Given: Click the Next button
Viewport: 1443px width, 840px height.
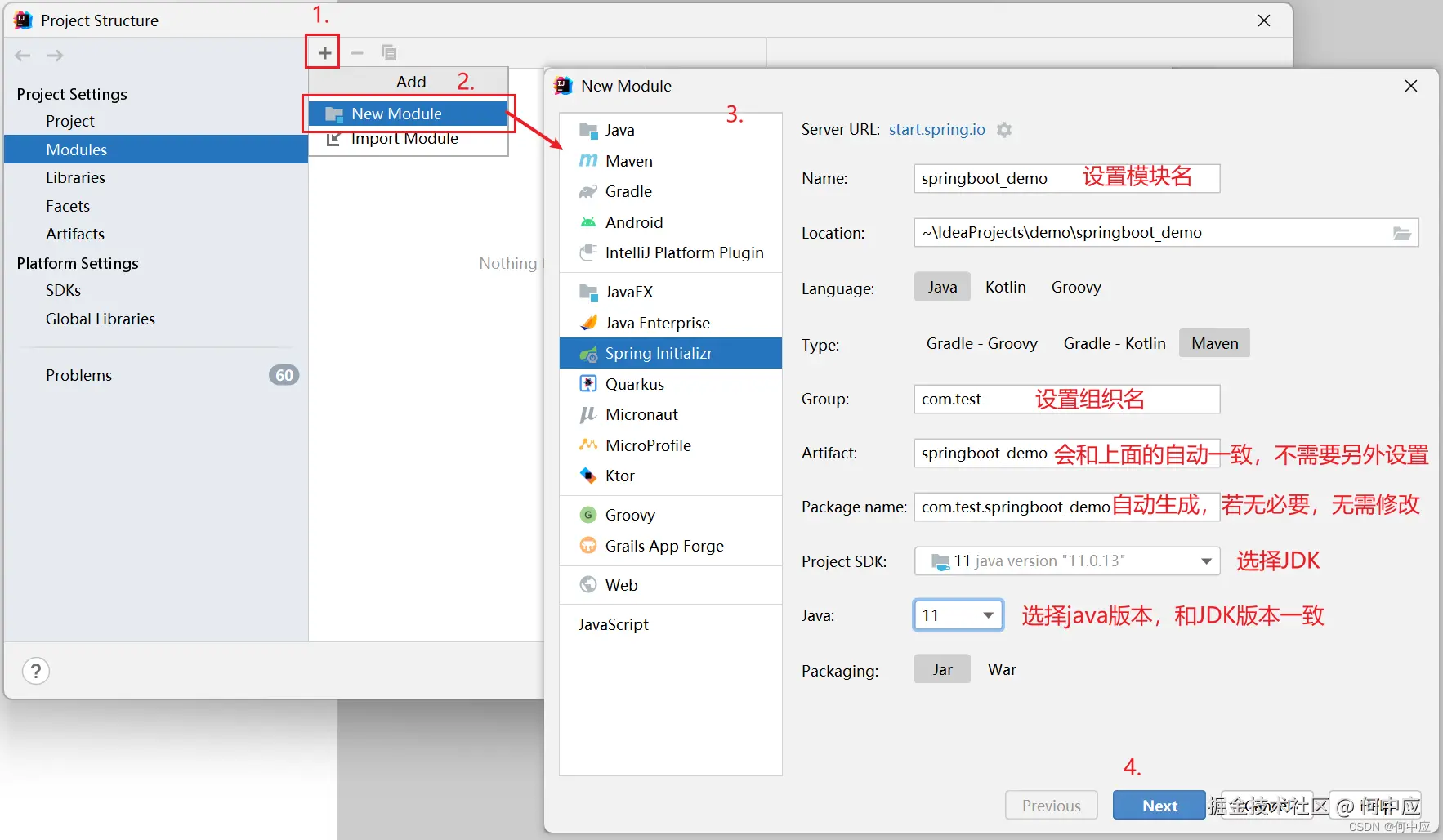Looking at the screenshot, I should click(x=1159, y=806).
